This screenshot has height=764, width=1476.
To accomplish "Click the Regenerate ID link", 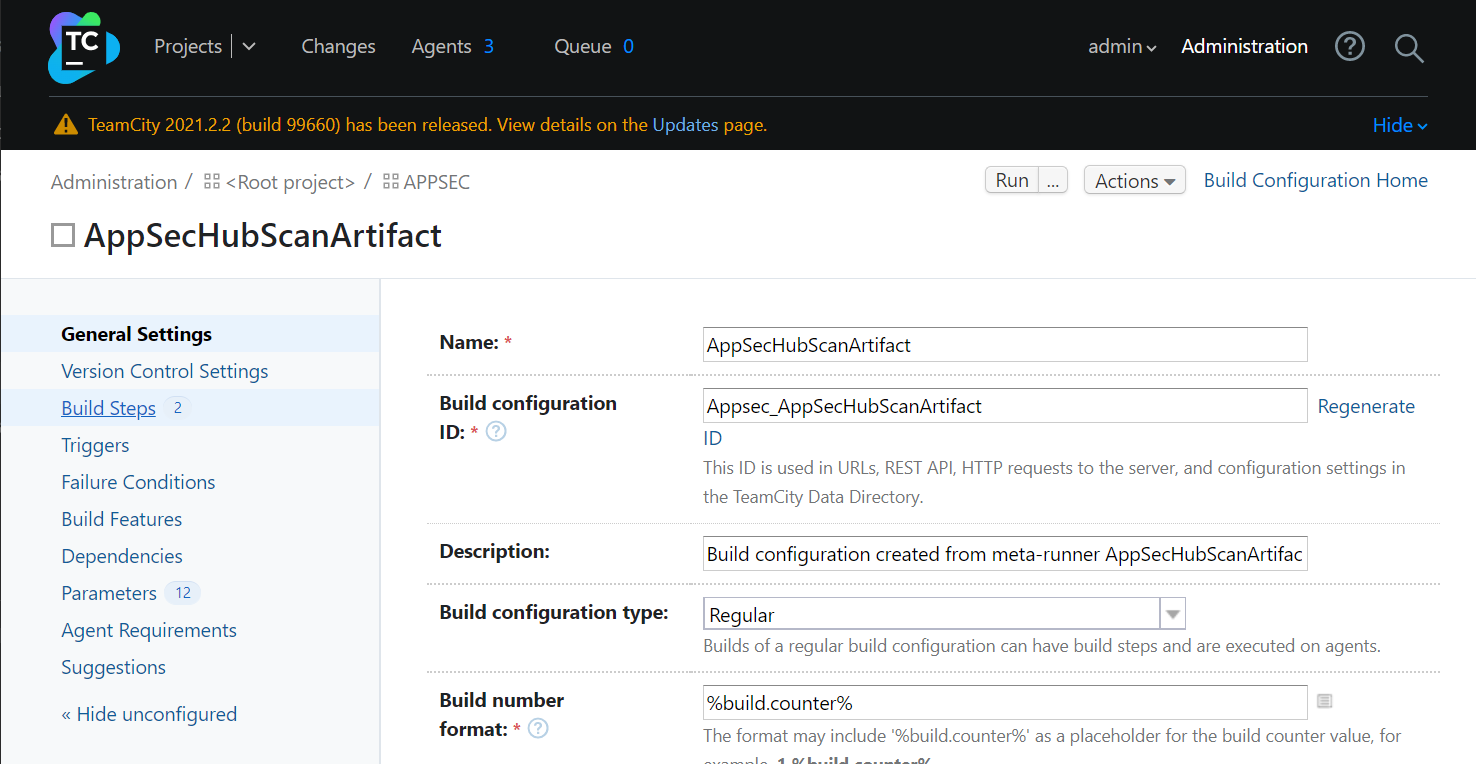I will pyautogui.click(x=1365, y=407).
